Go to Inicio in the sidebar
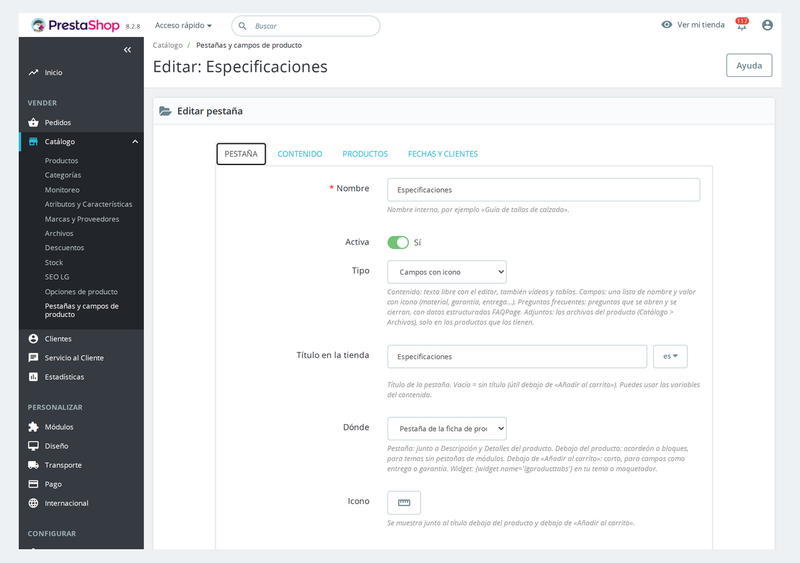This screenshot has width=800, height=563. (x=54, y=72)
